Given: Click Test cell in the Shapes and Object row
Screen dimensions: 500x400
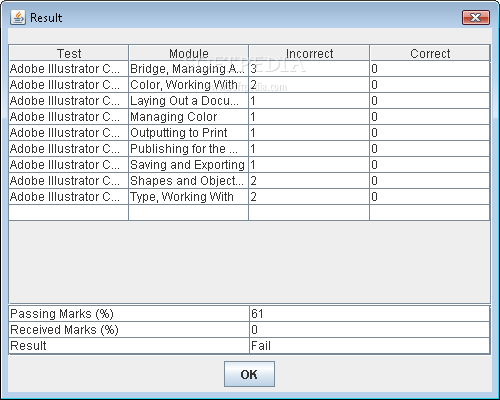Looking at the screenshot, I should point(69,181).
